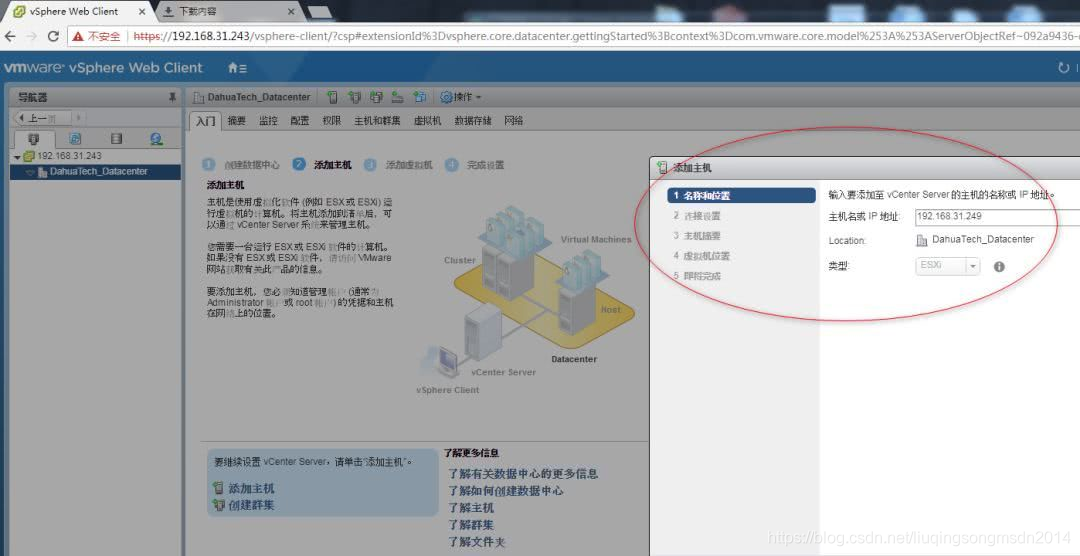Image resolution: width=1080 pixels, height=556 pixels.
Task: Open the 了解群集 link
Action: click(471, 525)
